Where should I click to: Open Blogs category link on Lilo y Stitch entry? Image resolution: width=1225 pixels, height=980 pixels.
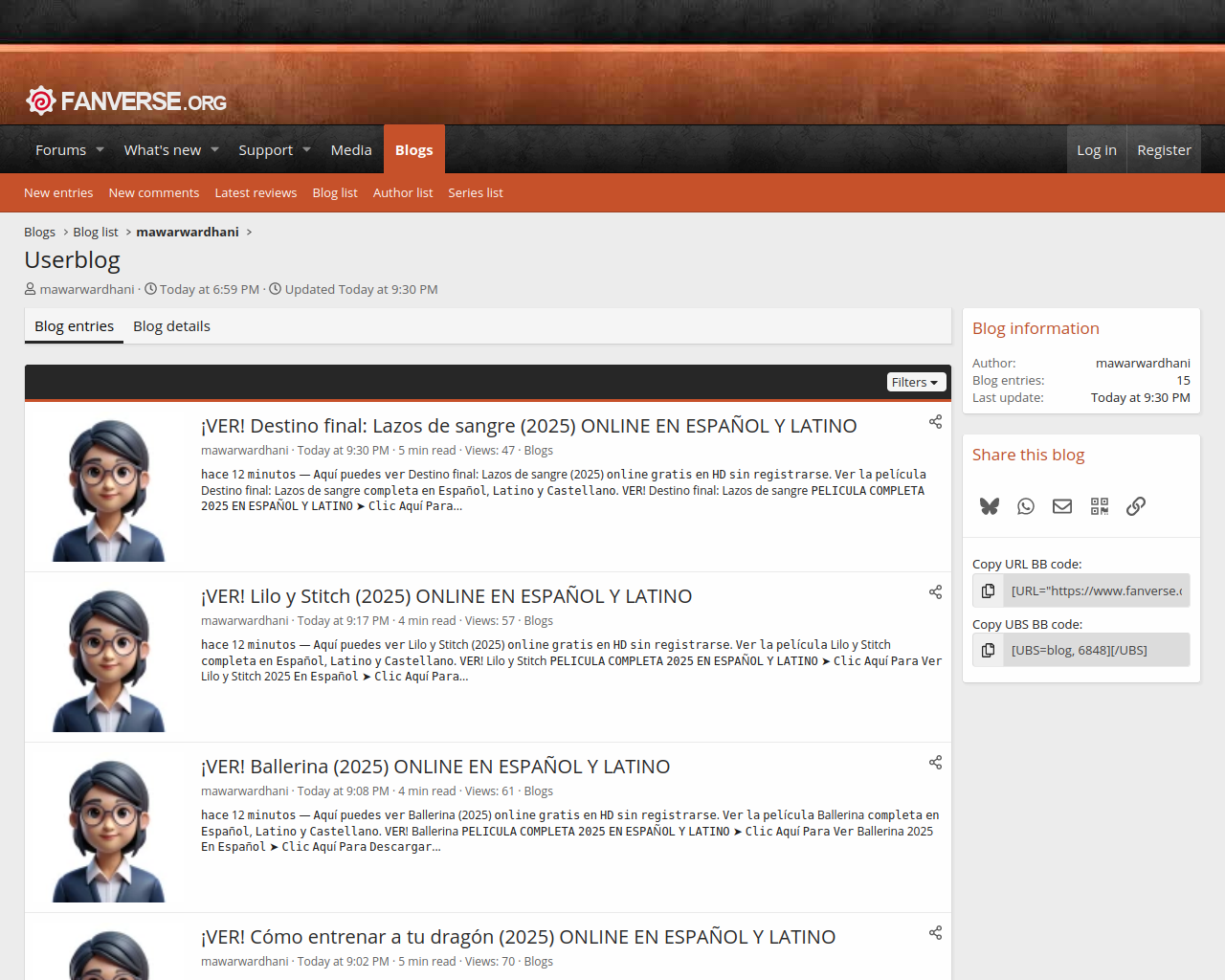(538, 621)
